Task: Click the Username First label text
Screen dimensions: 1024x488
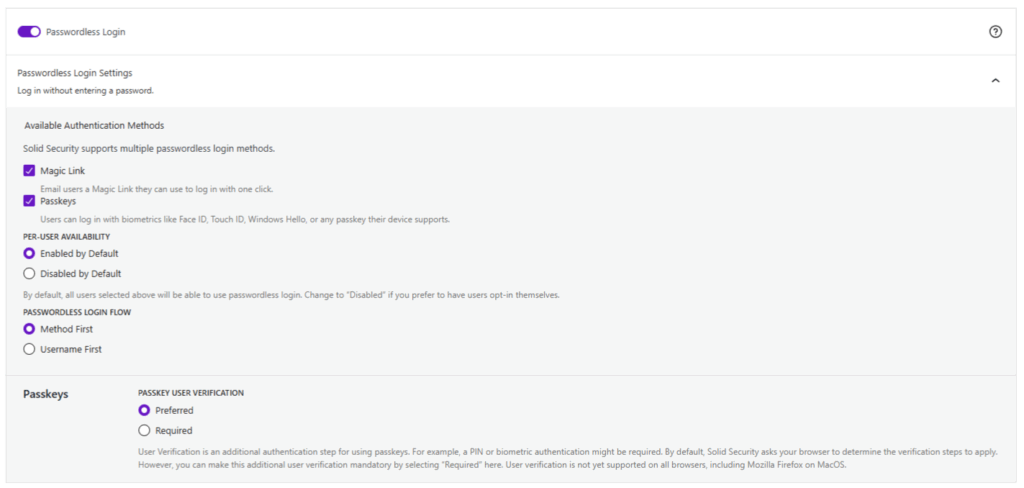Action: (x=71, y=349)
